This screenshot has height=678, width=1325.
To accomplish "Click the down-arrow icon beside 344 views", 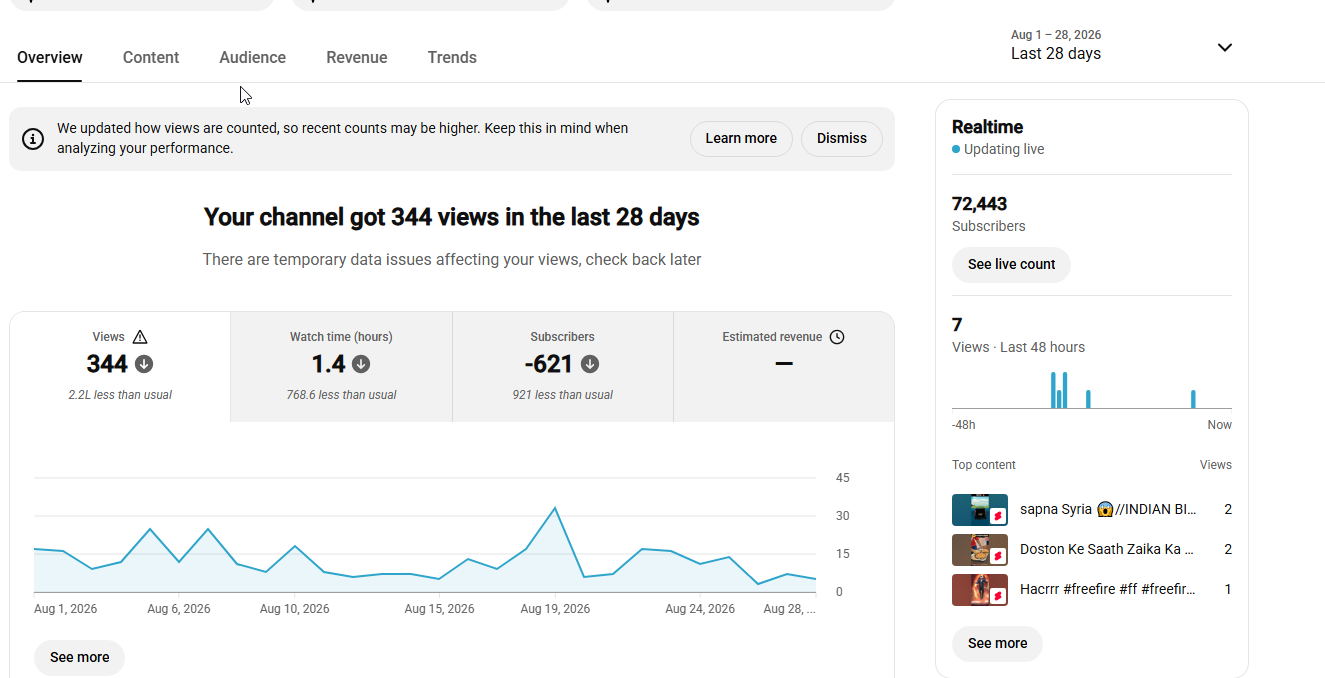I will coord(144,364).
